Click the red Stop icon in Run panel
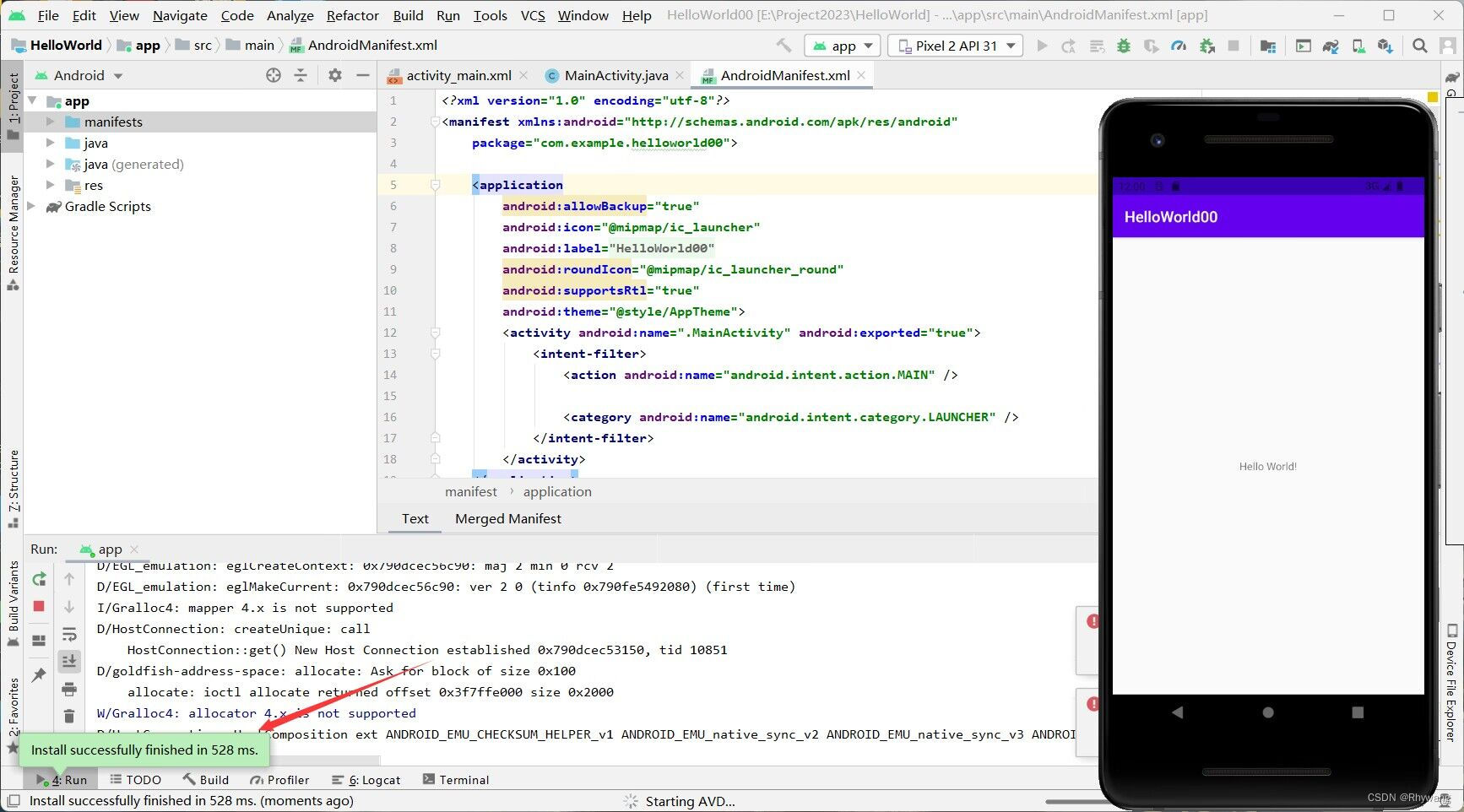Image resolution: width=1464 pixels, height=812 pixels. click(39, 606)
